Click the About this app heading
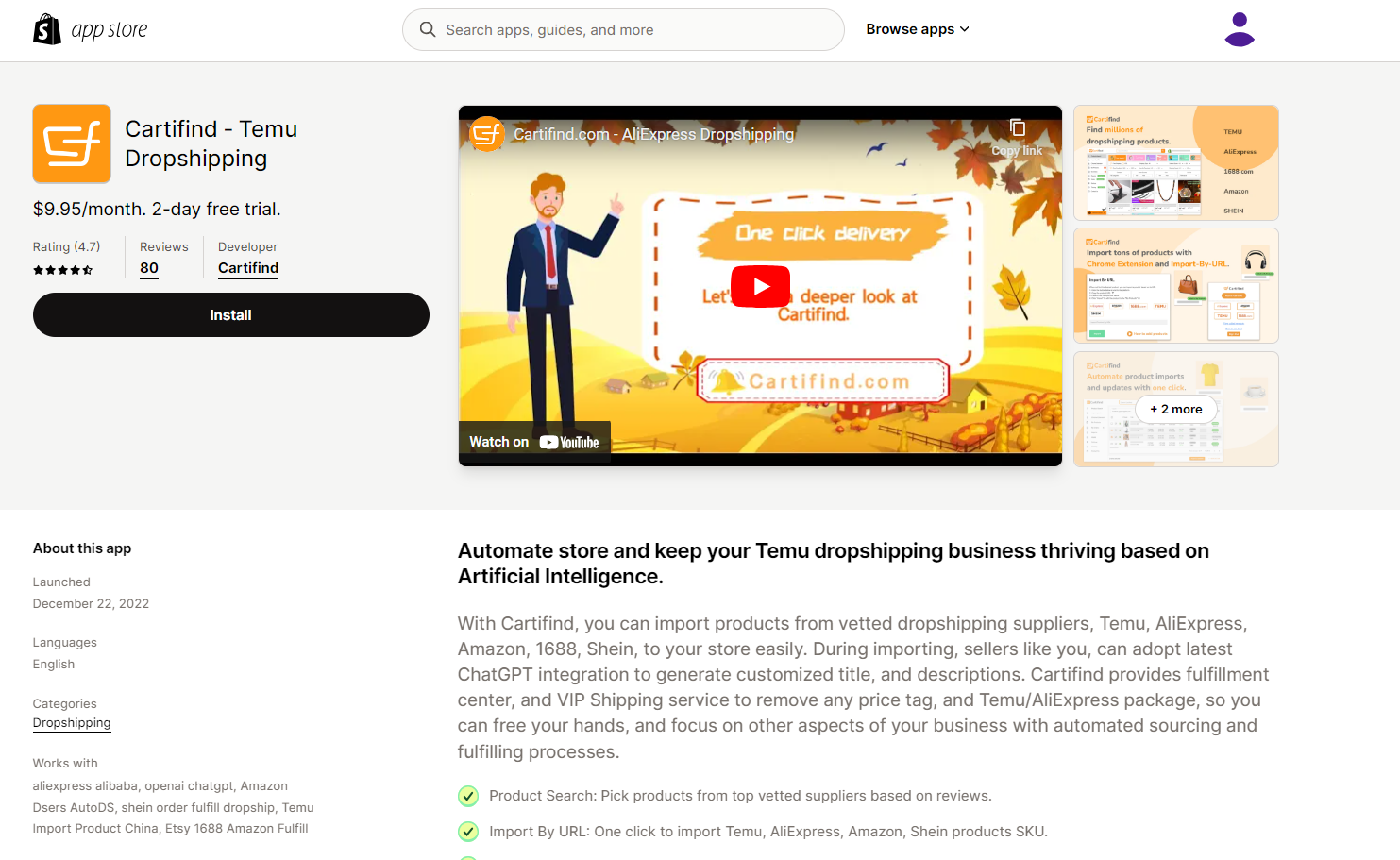This screenshot has height=860, width=1400. tap(82, 548)
